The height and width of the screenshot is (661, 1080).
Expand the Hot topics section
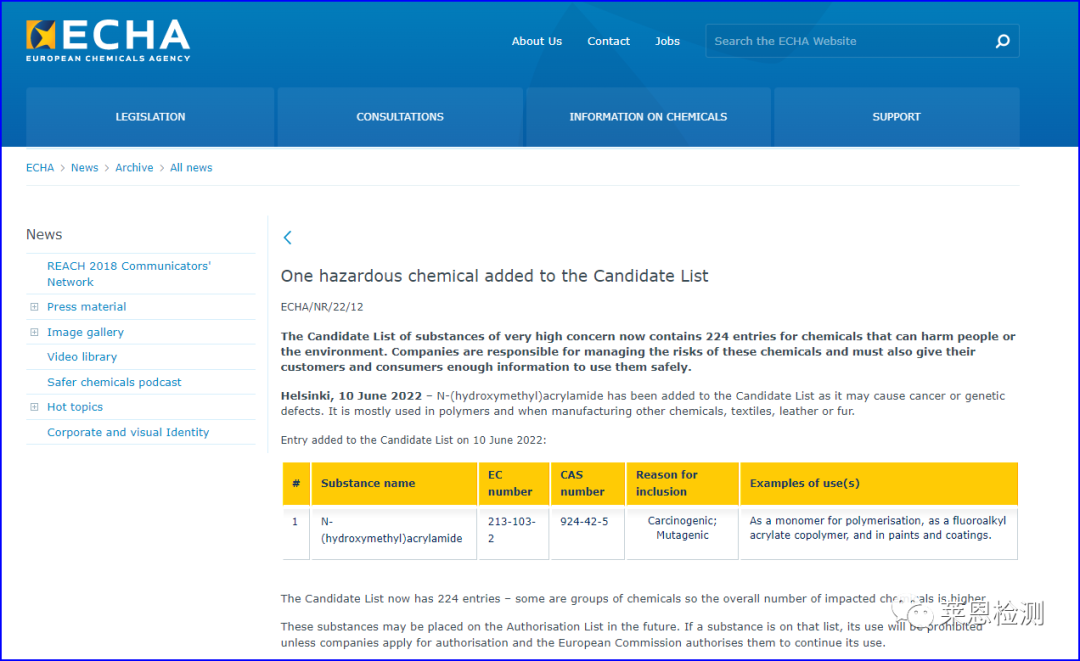tap(35, 407)
